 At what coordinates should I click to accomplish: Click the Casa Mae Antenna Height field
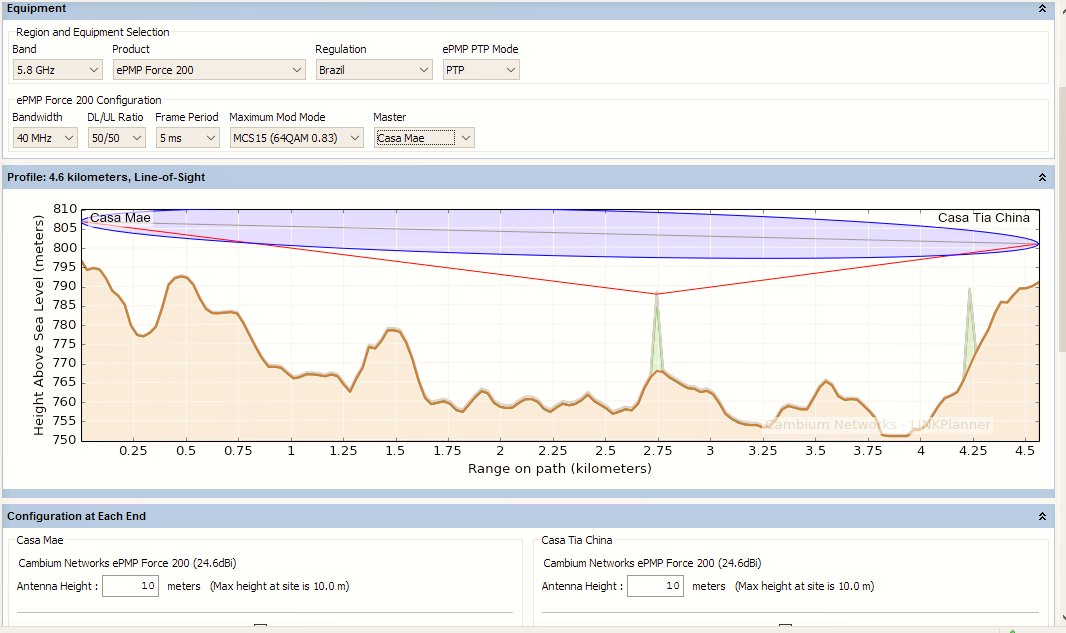point(130,586)
